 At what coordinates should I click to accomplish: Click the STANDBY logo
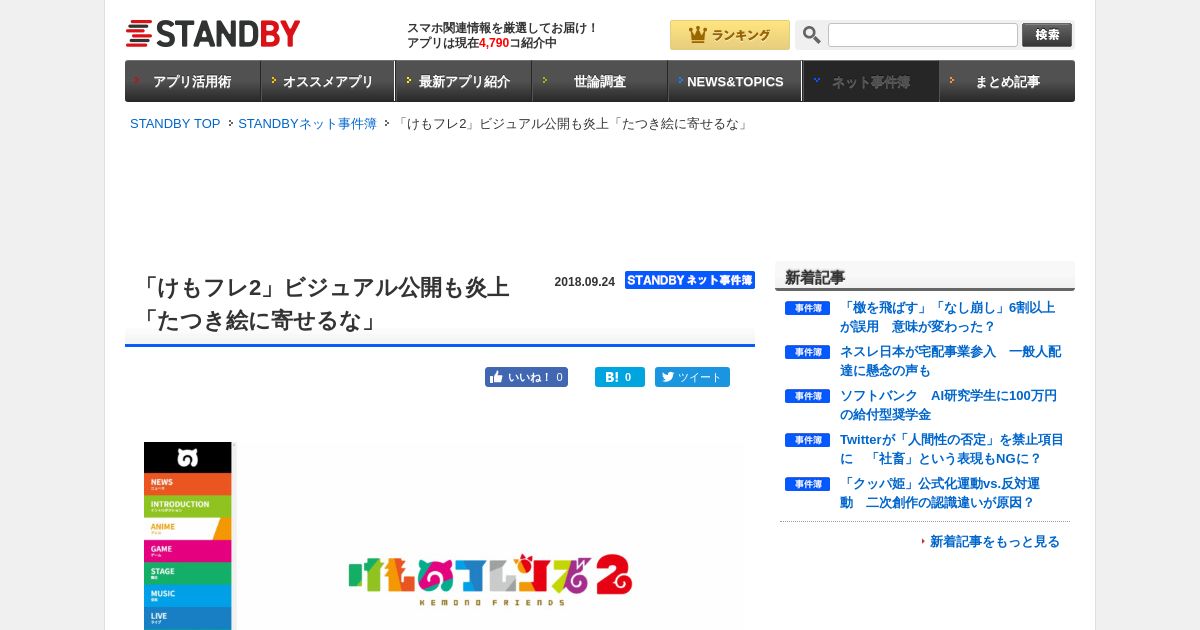(x=212, y=34)
